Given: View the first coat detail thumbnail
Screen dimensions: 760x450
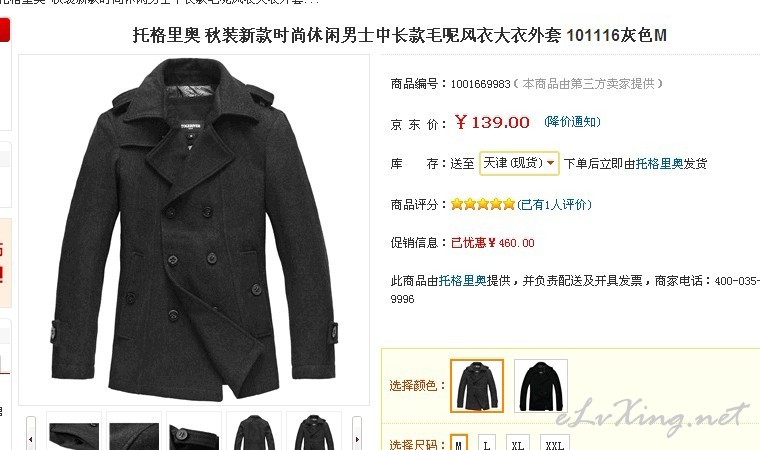Looking at the screenshot, I should [74, 432].
